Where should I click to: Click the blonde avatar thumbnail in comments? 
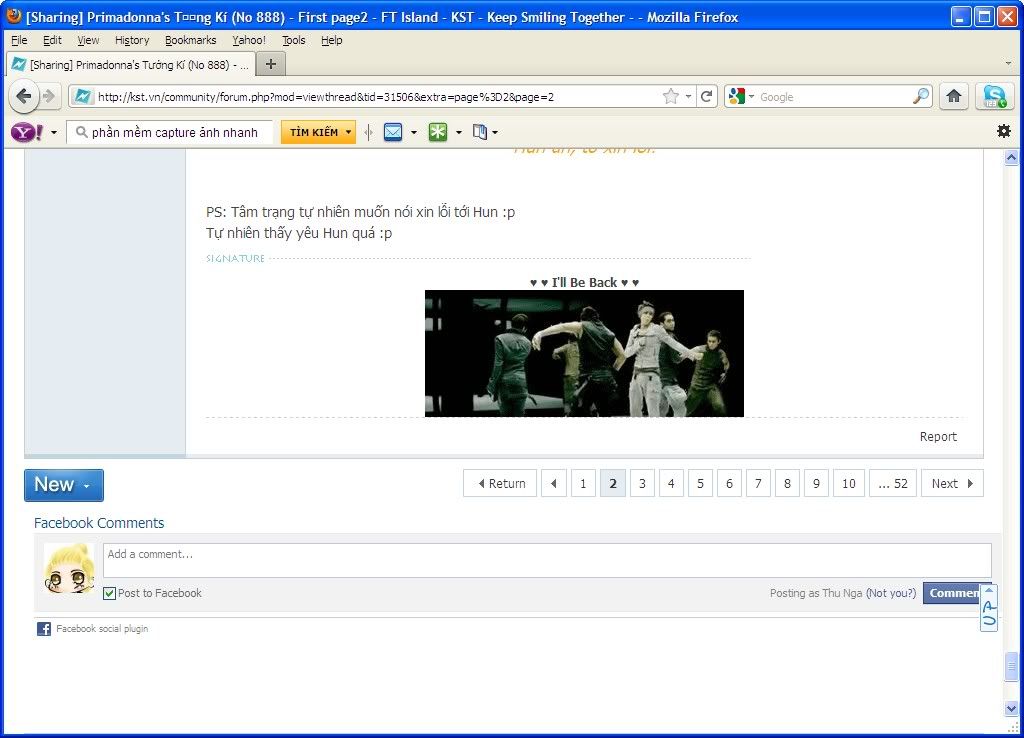coord(69,568)
